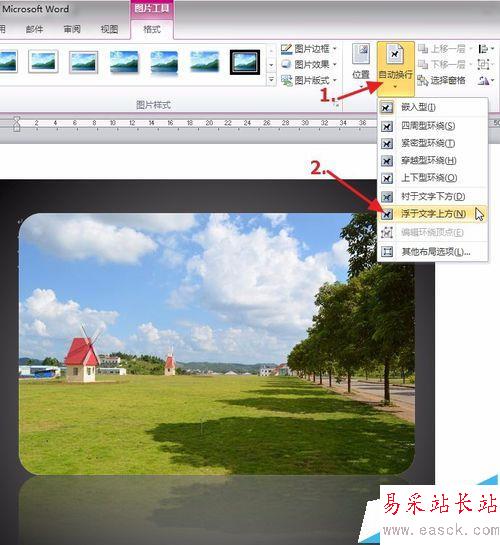Viewport: 500px width, 545px height.
Task: Apply the white-framed picture style thumbnail
Action: [x=43, y=62]
